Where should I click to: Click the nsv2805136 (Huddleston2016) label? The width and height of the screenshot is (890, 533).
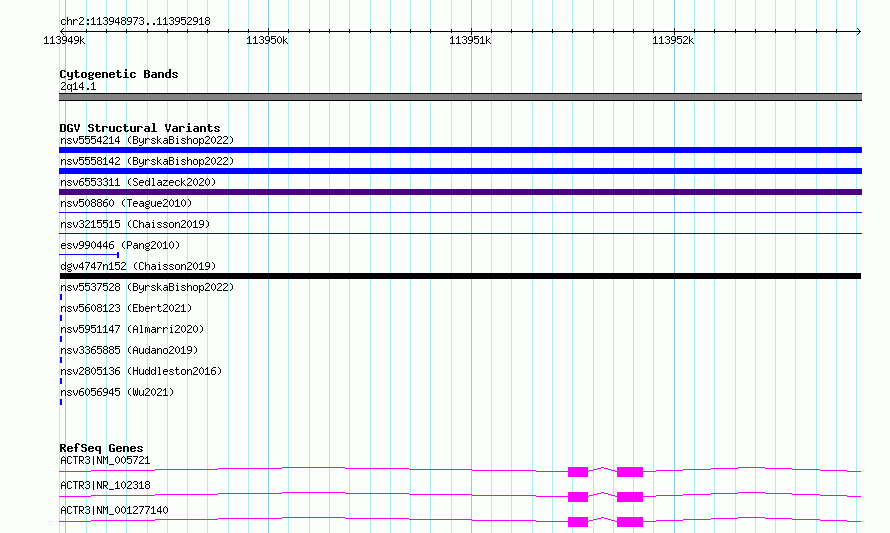click(x=141, y=371)
